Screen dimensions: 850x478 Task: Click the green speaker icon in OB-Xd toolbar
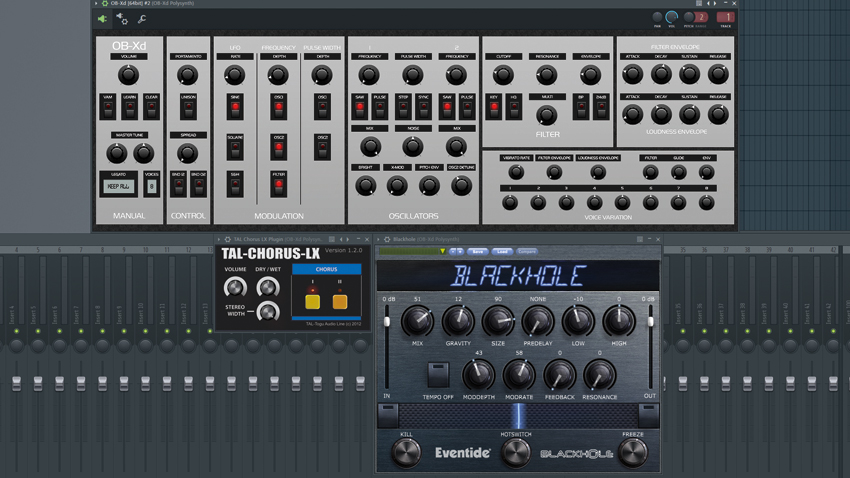(x=102, y=20)
